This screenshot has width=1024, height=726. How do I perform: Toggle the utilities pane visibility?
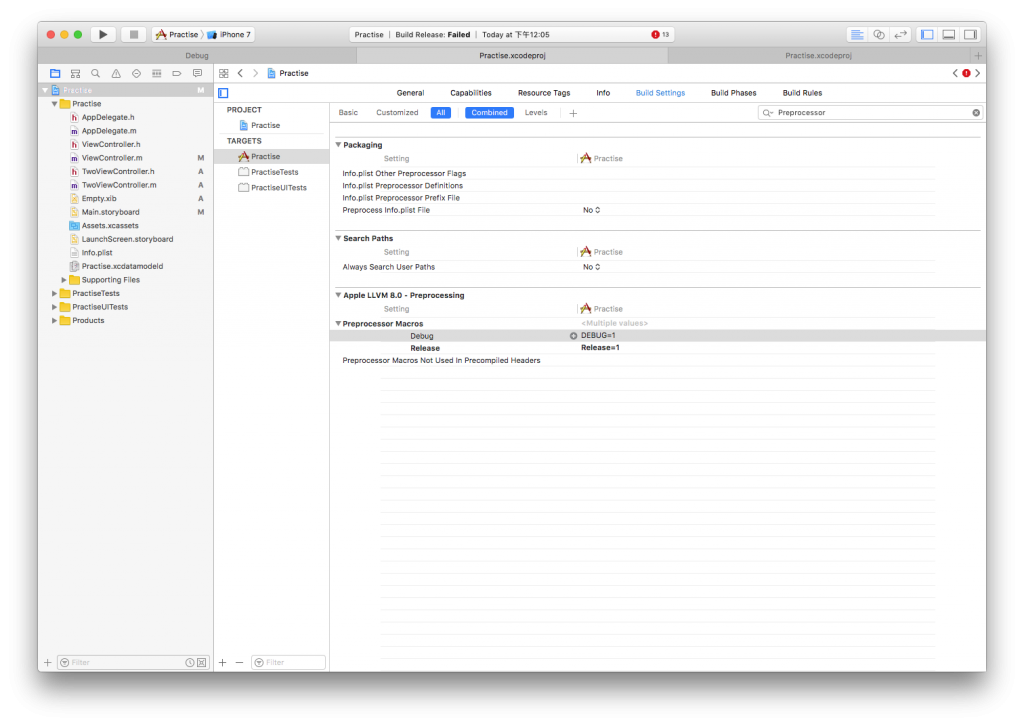[x=970, y=35]
